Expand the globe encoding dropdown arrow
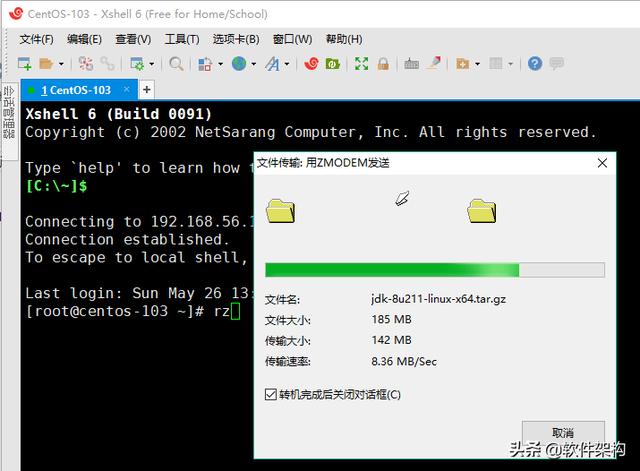640x471 pixels. (x=253, y=64)
